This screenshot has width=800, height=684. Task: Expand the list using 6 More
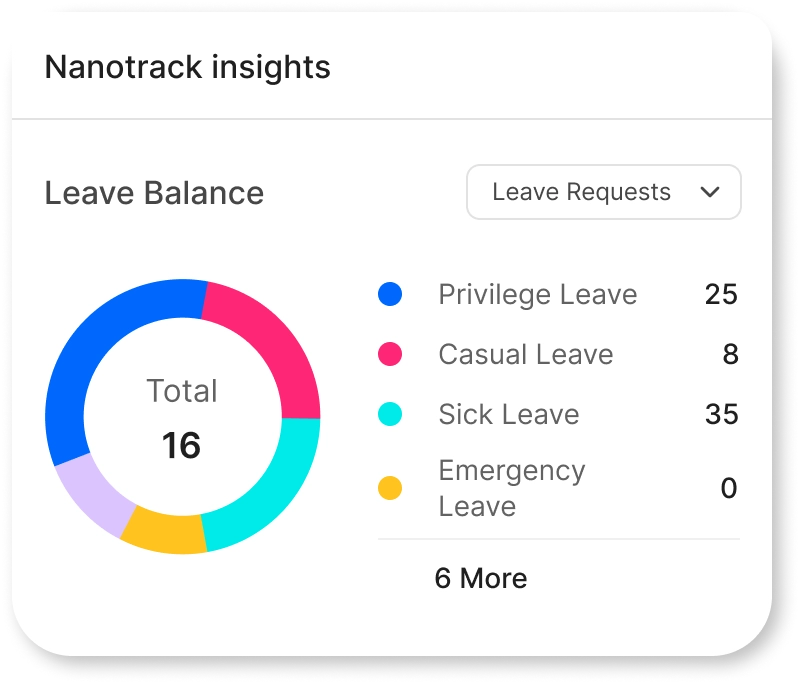click(x=481, y=578)
